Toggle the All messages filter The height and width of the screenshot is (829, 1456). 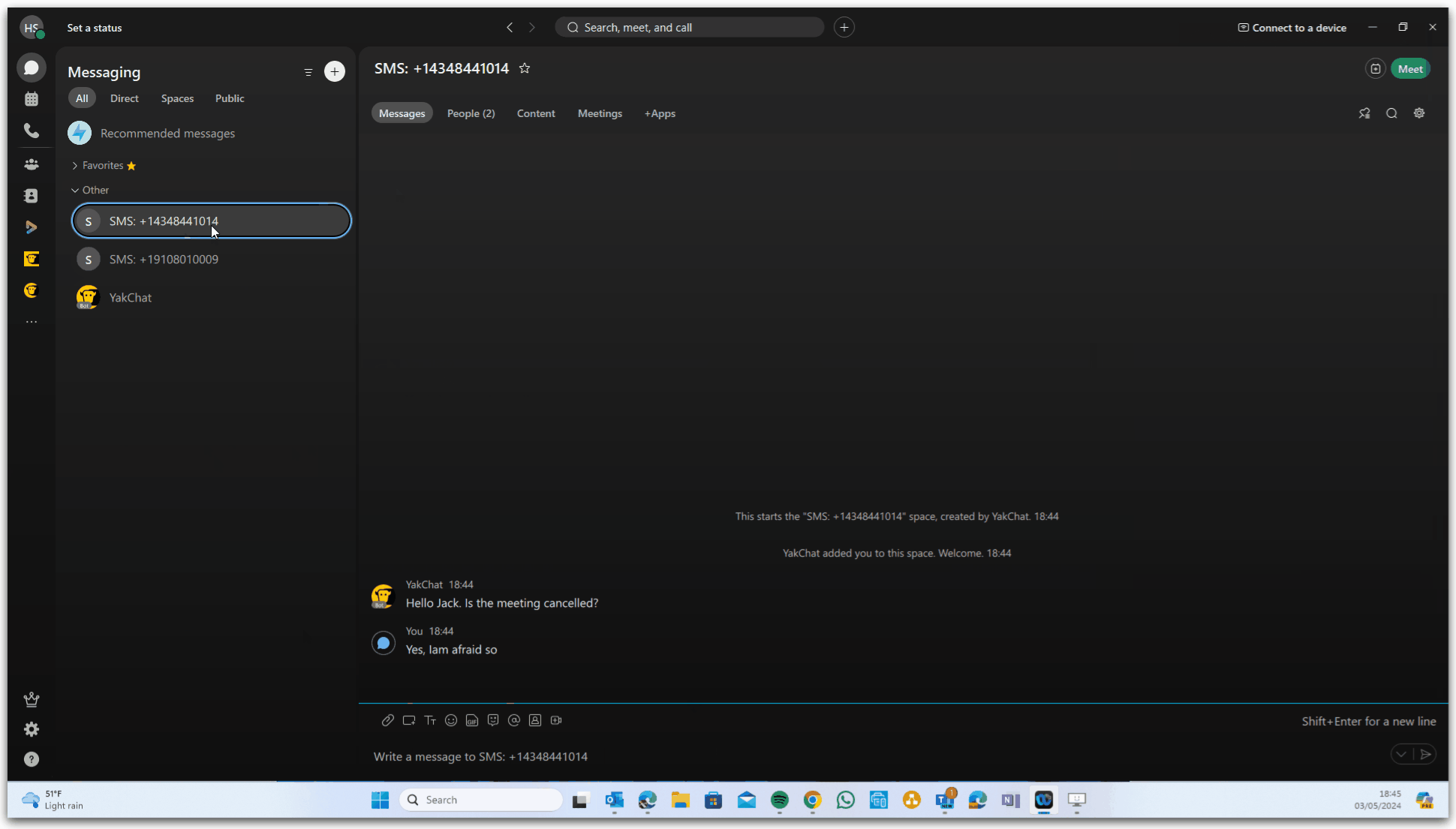click(81, 98)
